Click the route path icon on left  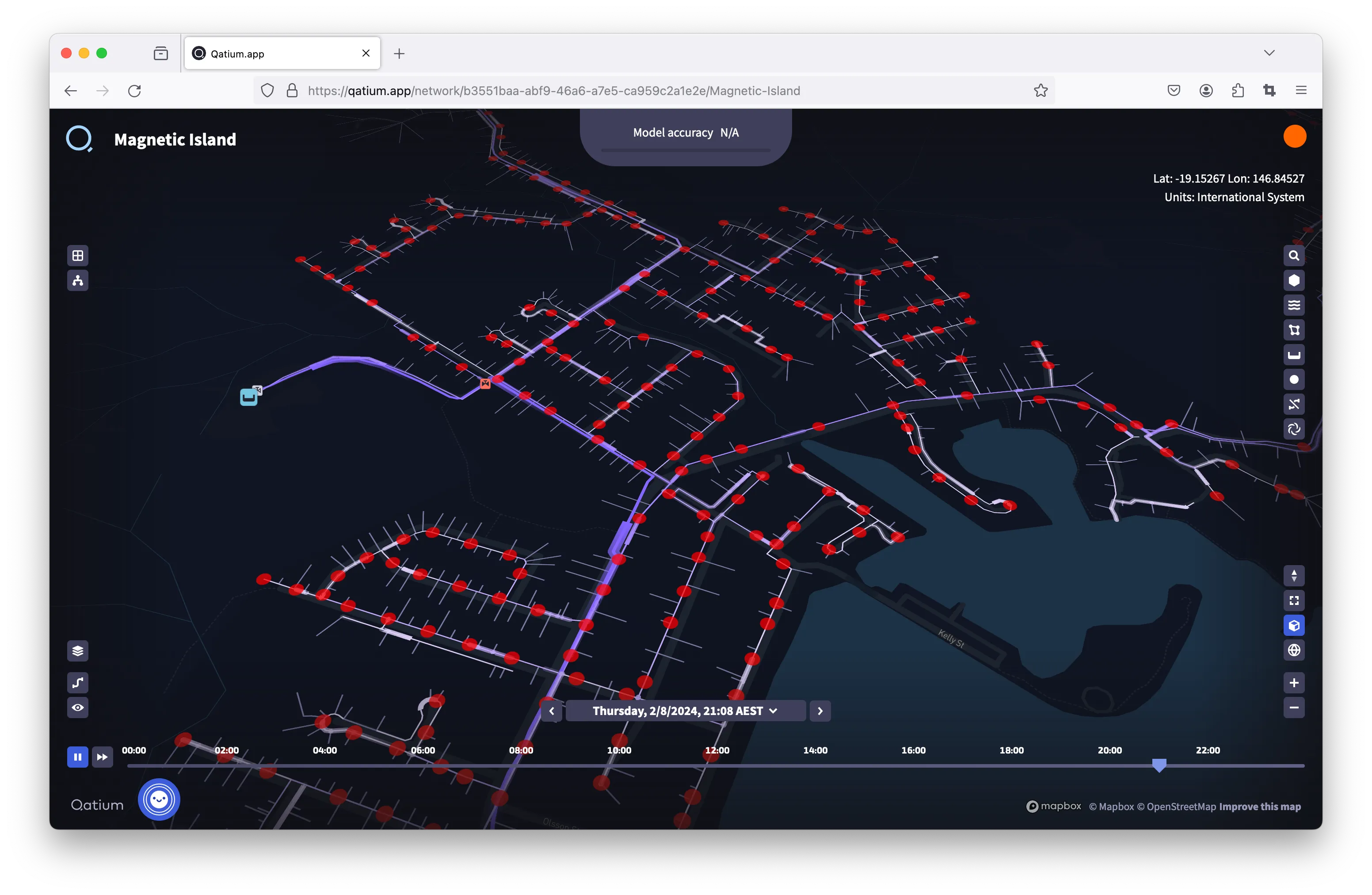[78, 683]
